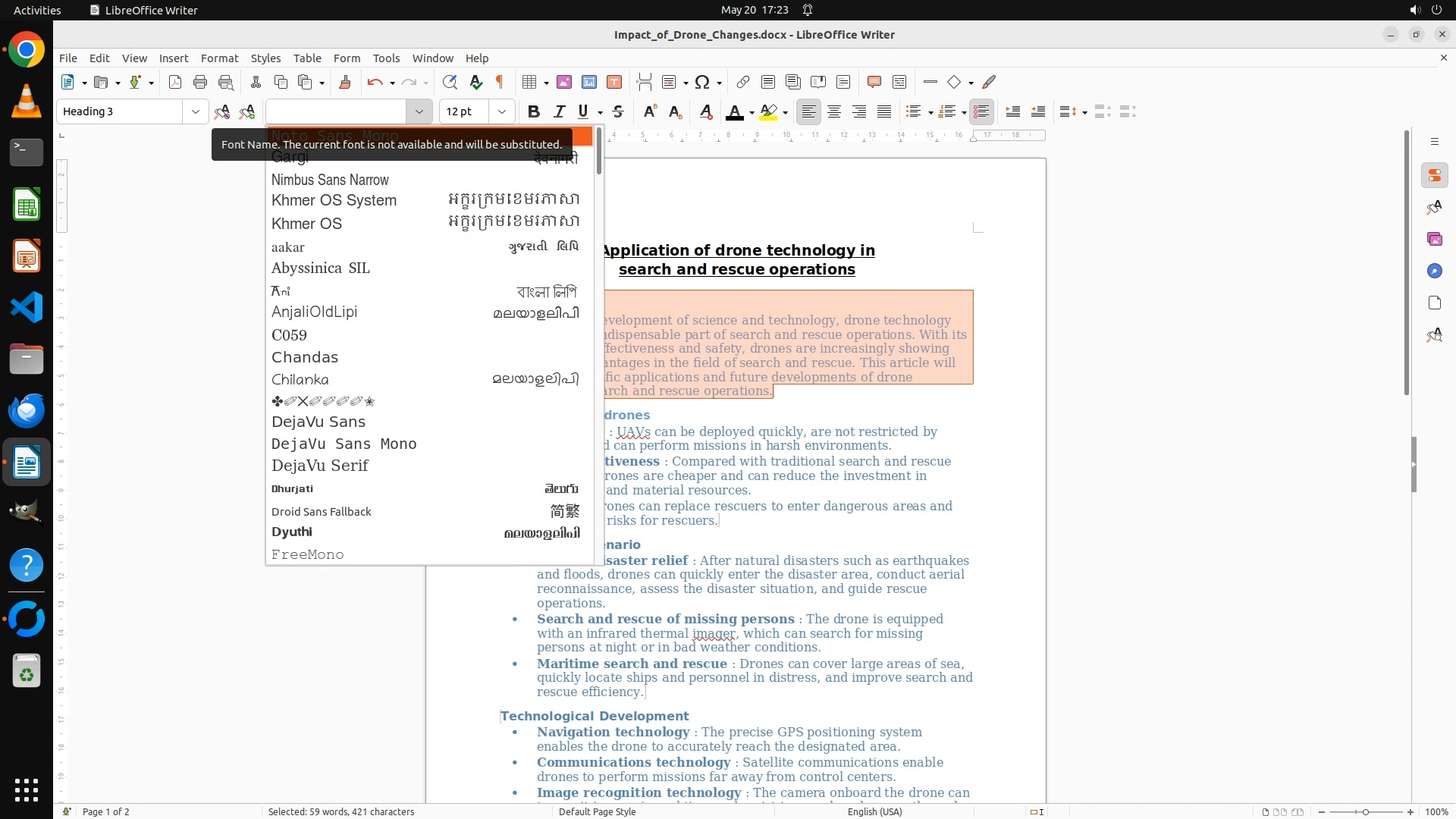1456x819 pixels.
Task: Insert a table using the toolbar icon
Action: point(529,82)
